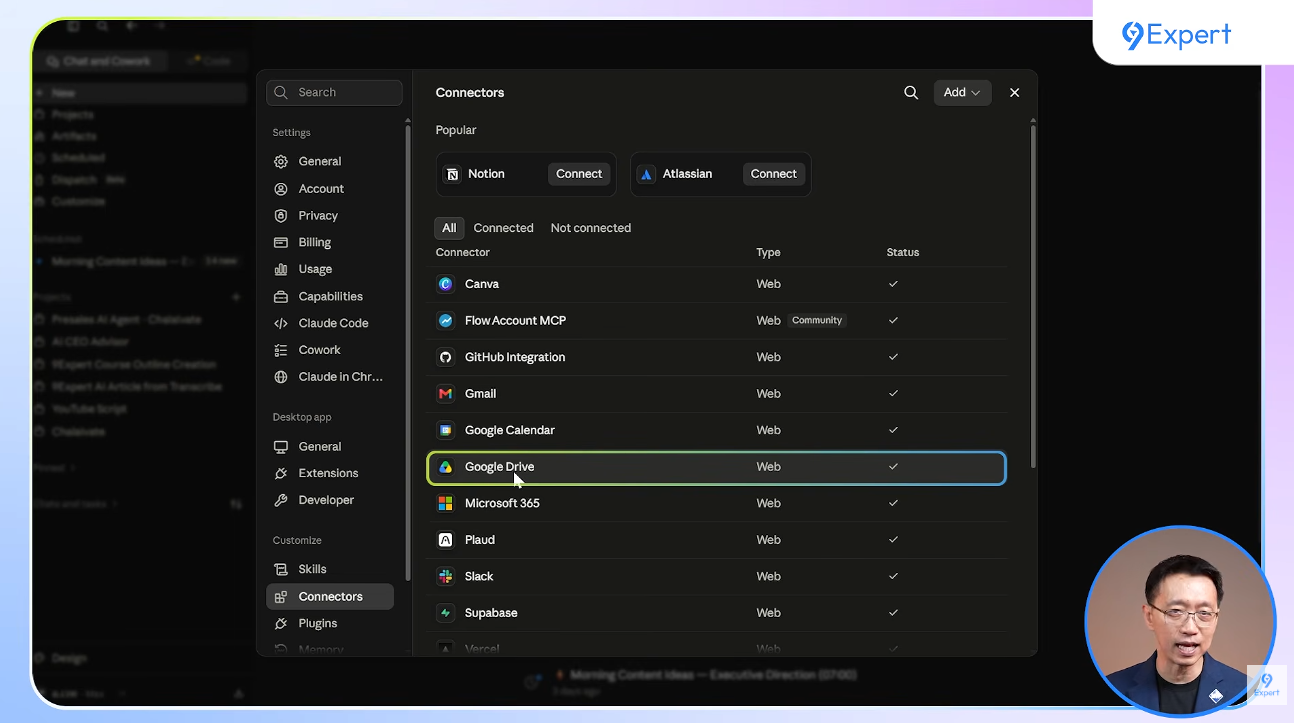Click the Plugins icon in sidebar
This screenshot has height=723, width=1294.
281,623
